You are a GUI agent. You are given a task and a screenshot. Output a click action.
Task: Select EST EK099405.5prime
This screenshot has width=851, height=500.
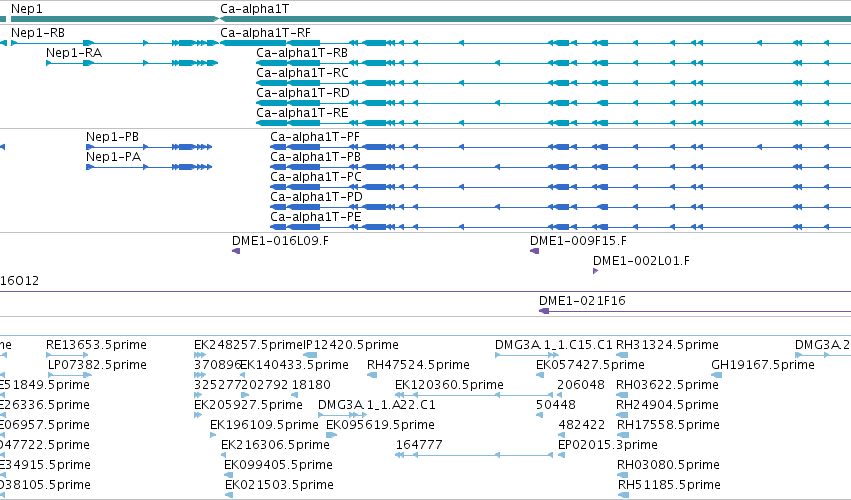click(x=278, y=466)
